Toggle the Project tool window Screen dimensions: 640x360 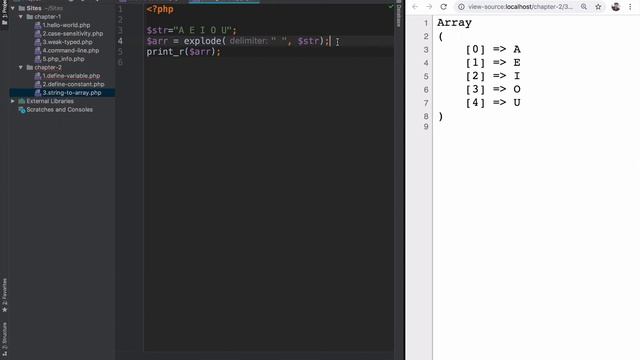pyautogui.click(x=4, y=14)
